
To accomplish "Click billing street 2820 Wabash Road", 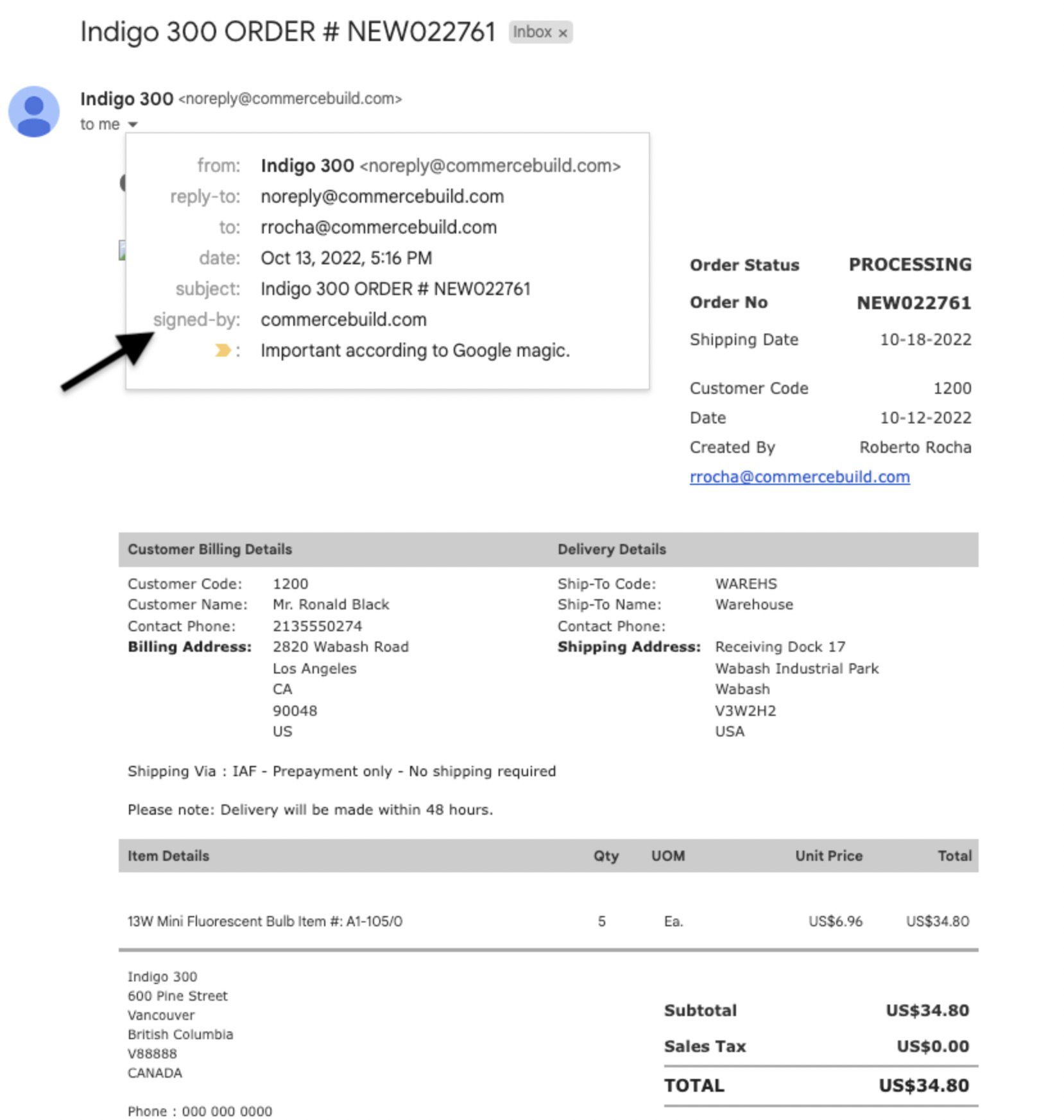I will click(x=340, y=647).
